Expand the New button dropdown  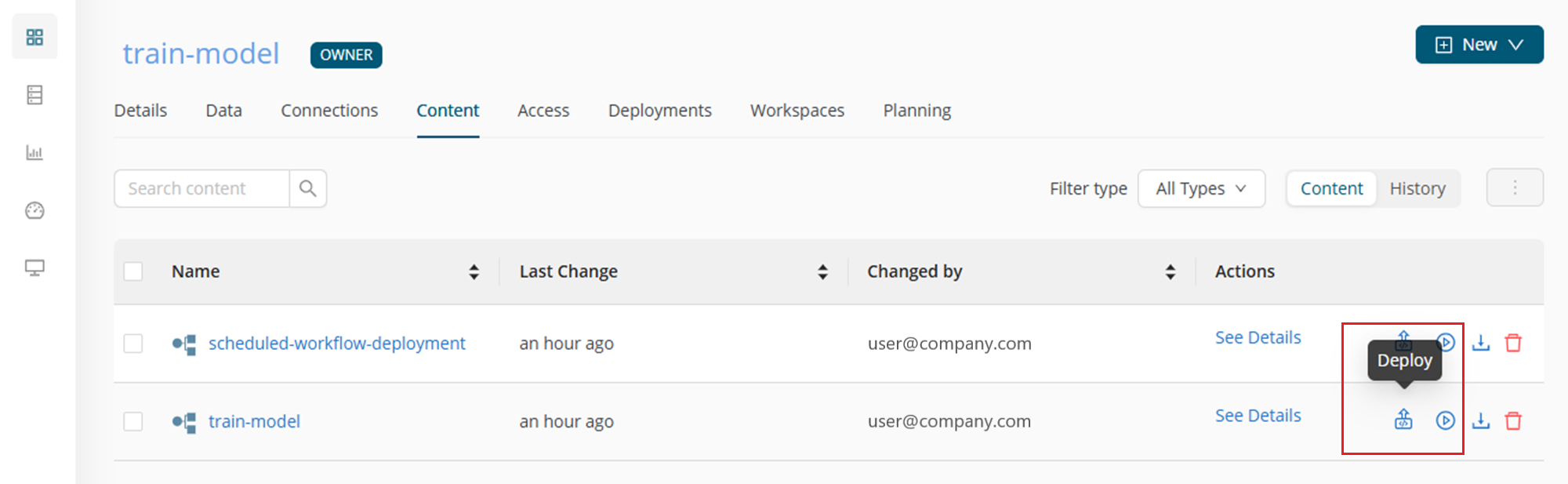pos(1479,45)
